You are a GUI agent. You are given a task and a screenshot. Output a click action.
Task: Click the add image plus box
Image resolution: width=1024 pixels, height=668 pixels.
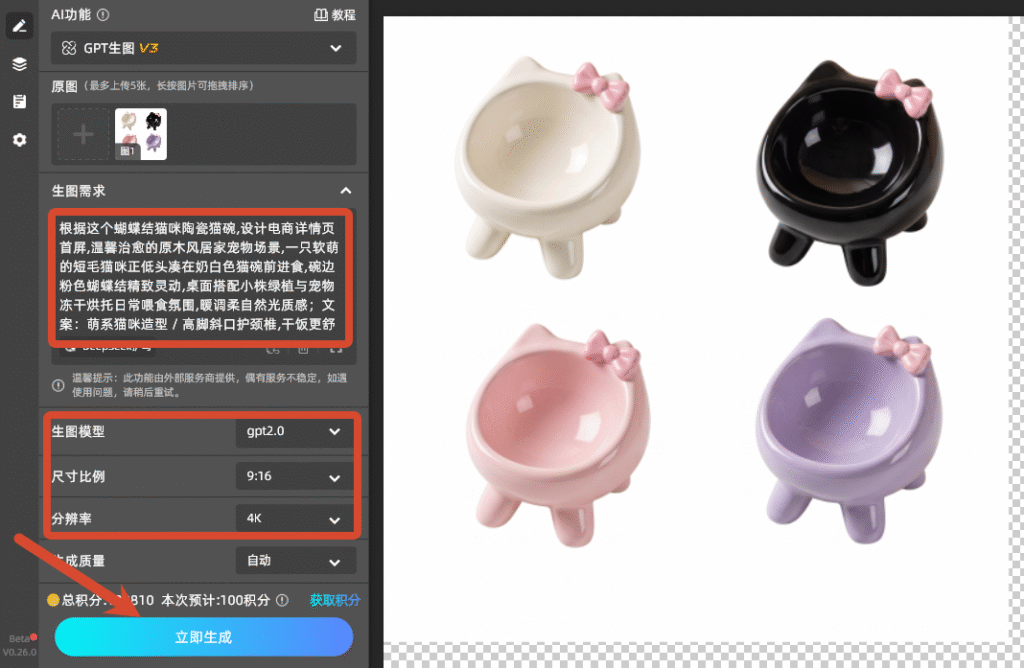pos(83,135)
